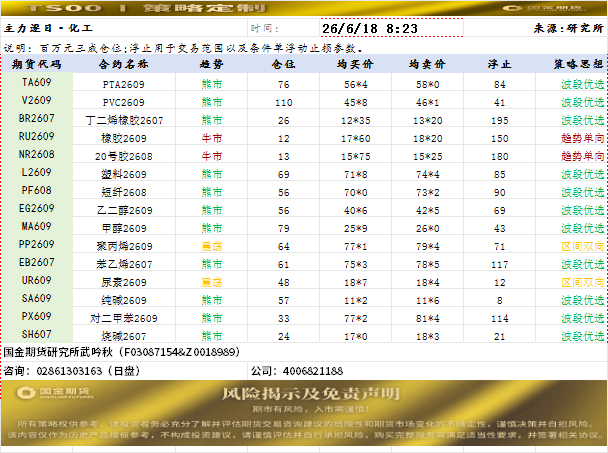Select the 均买价 column header
Image resolution: width=608 pixels, height=453 pixels.
[355, 64]
